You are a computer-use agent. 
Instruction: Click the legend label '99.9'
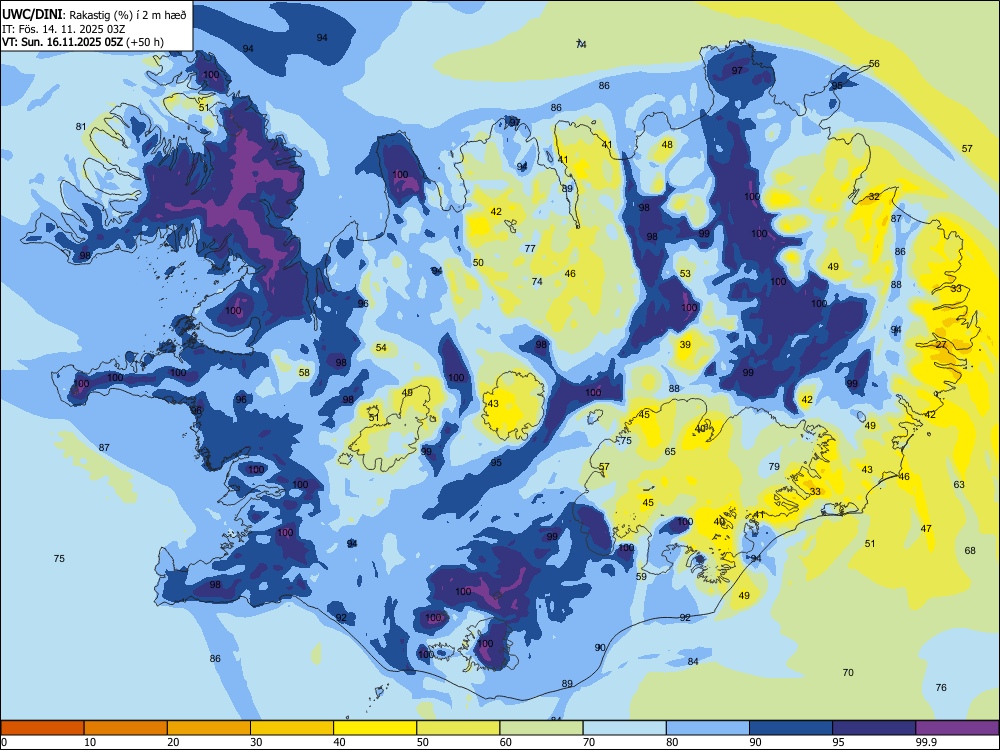(925, 742)
